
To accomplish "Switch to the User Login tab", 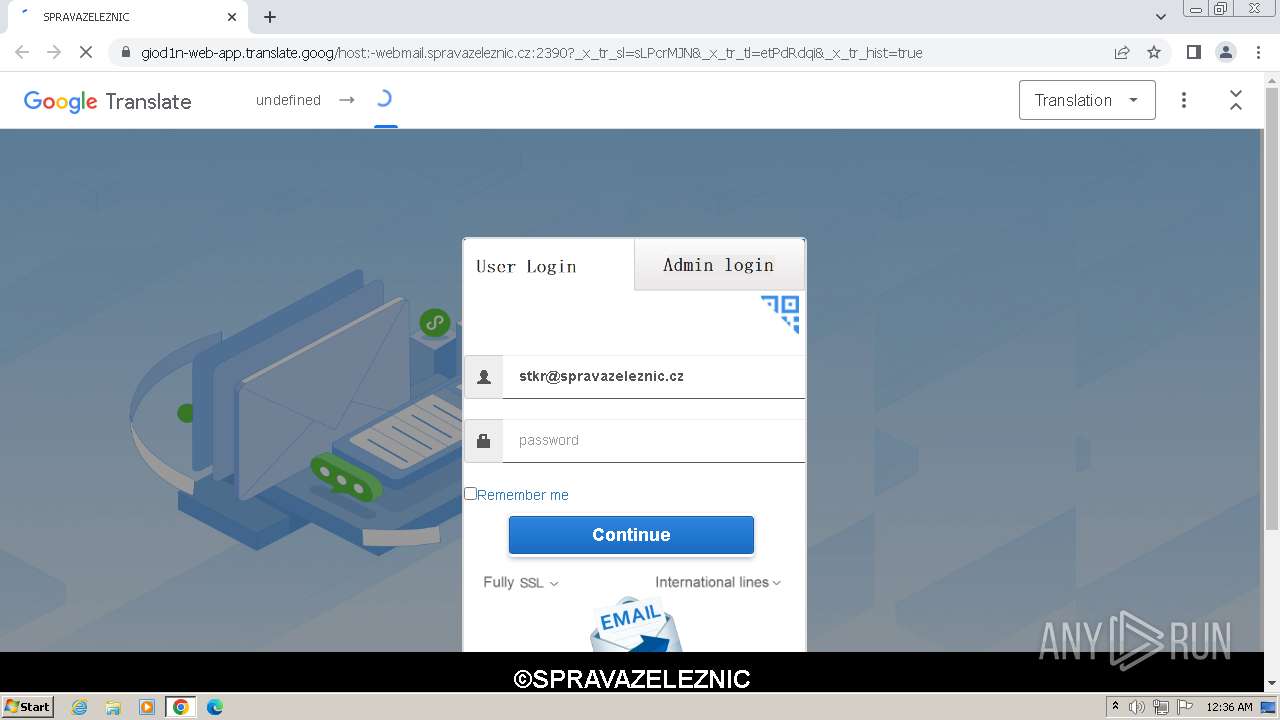I will coord(549,266).
